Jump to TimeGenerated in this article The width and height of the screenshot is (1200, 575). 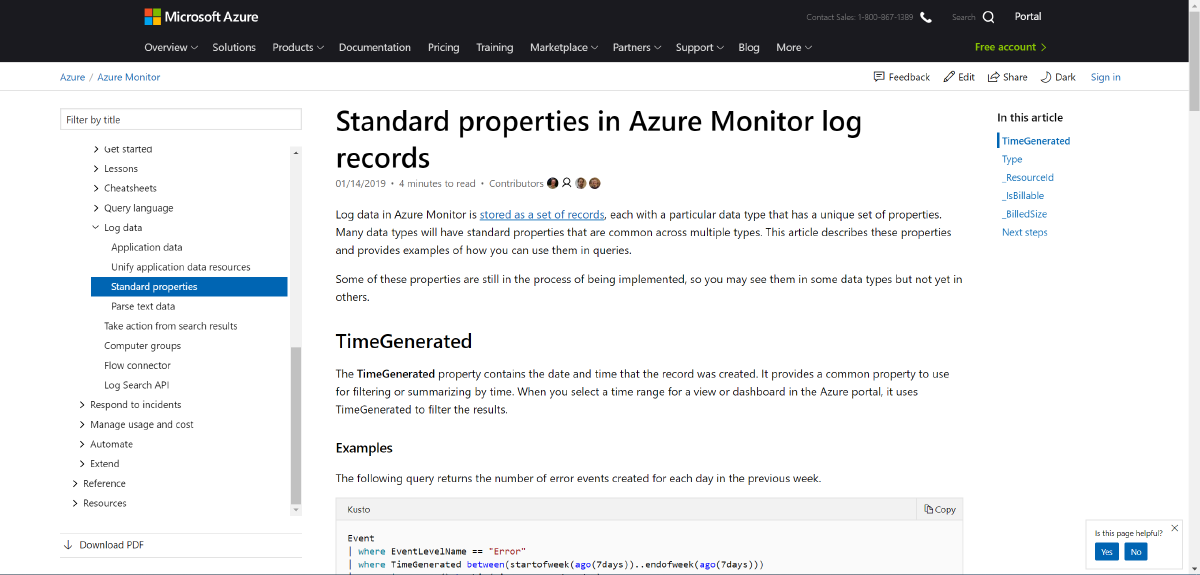(1036, 141)
